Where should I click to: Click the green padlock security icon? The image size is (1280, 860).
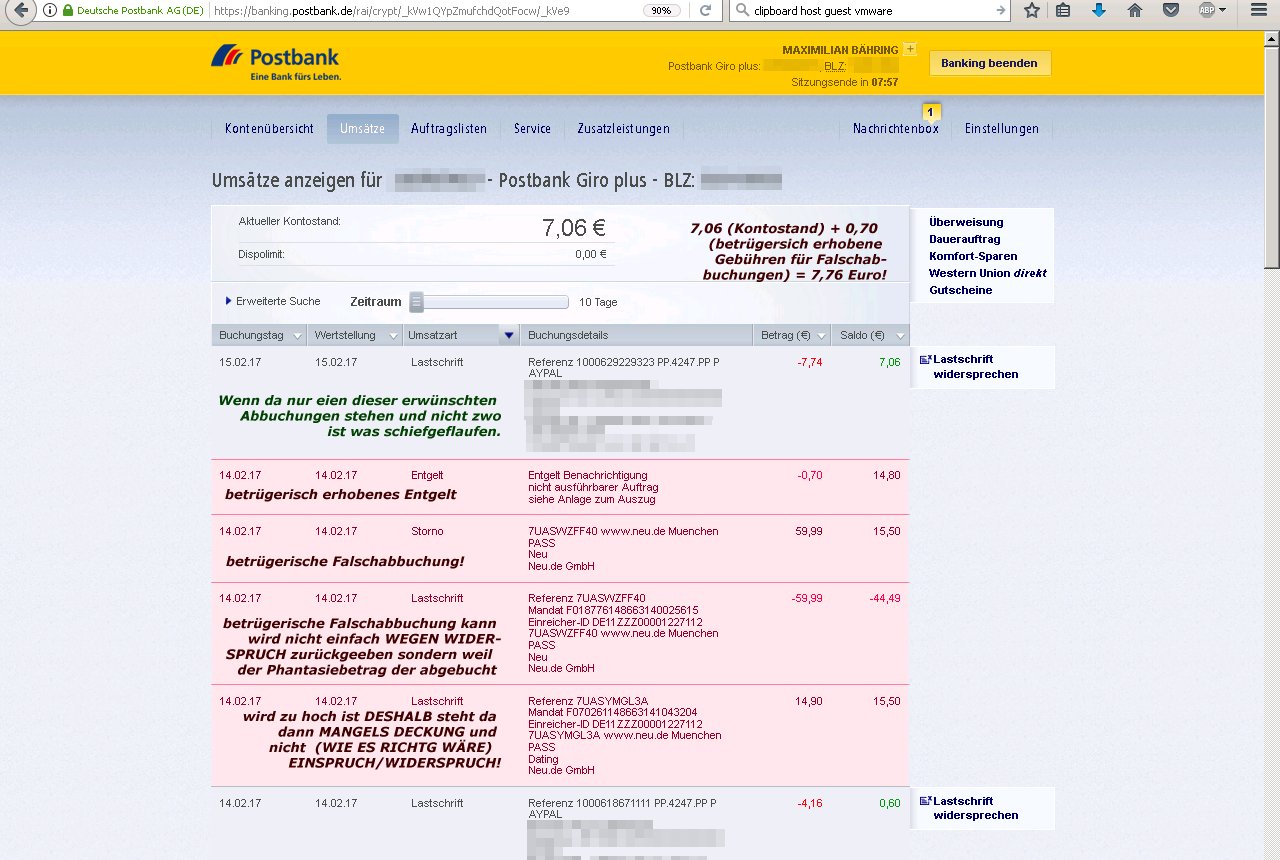click(68, 11)
